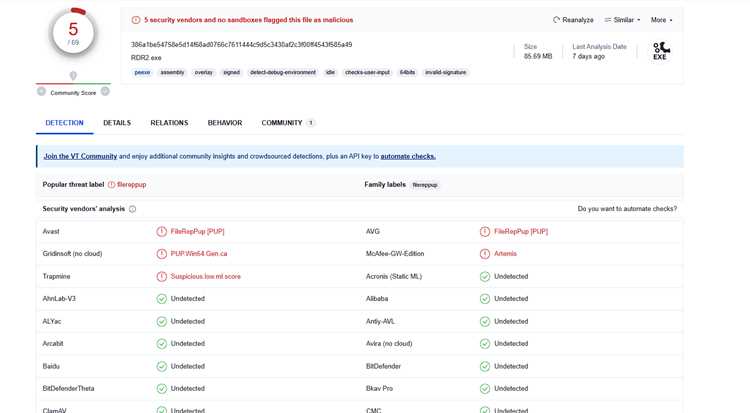
Task: Click the signed tag
Action: coord(232,73)
